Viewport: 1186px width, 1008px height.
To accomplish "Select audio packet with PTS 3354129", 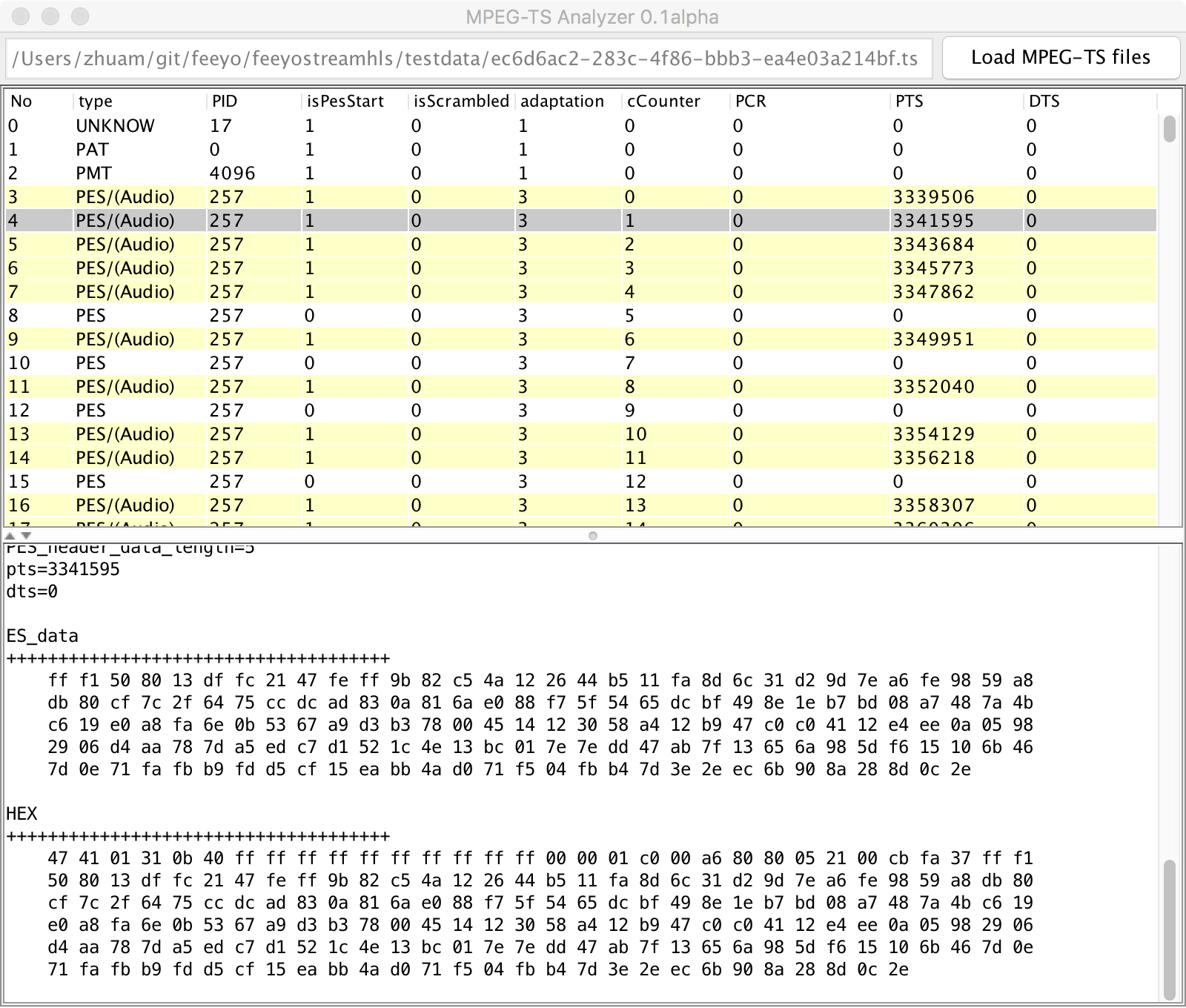I will click(581, 434).
